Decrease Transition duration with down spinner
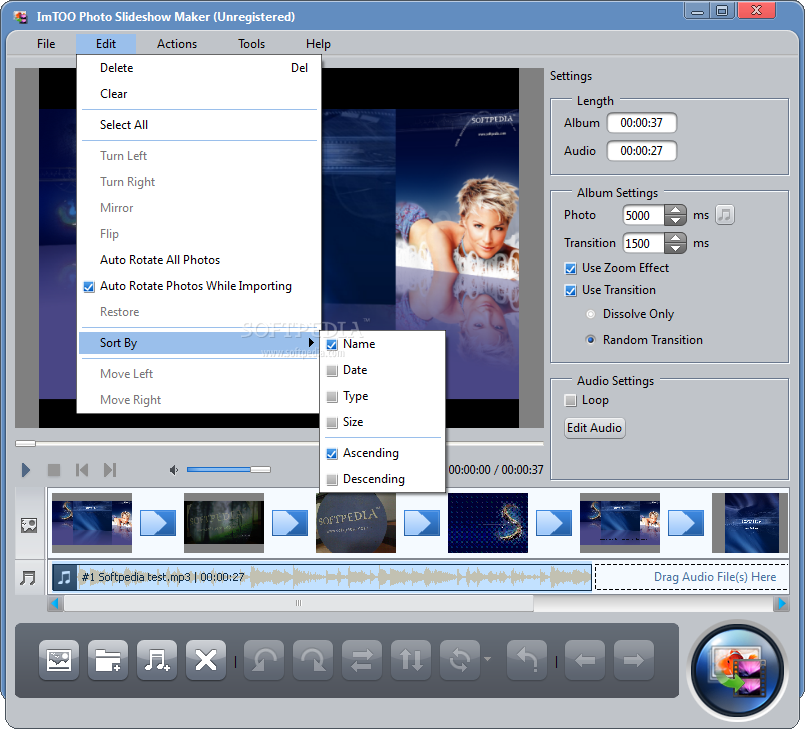 tap(675, 248)
